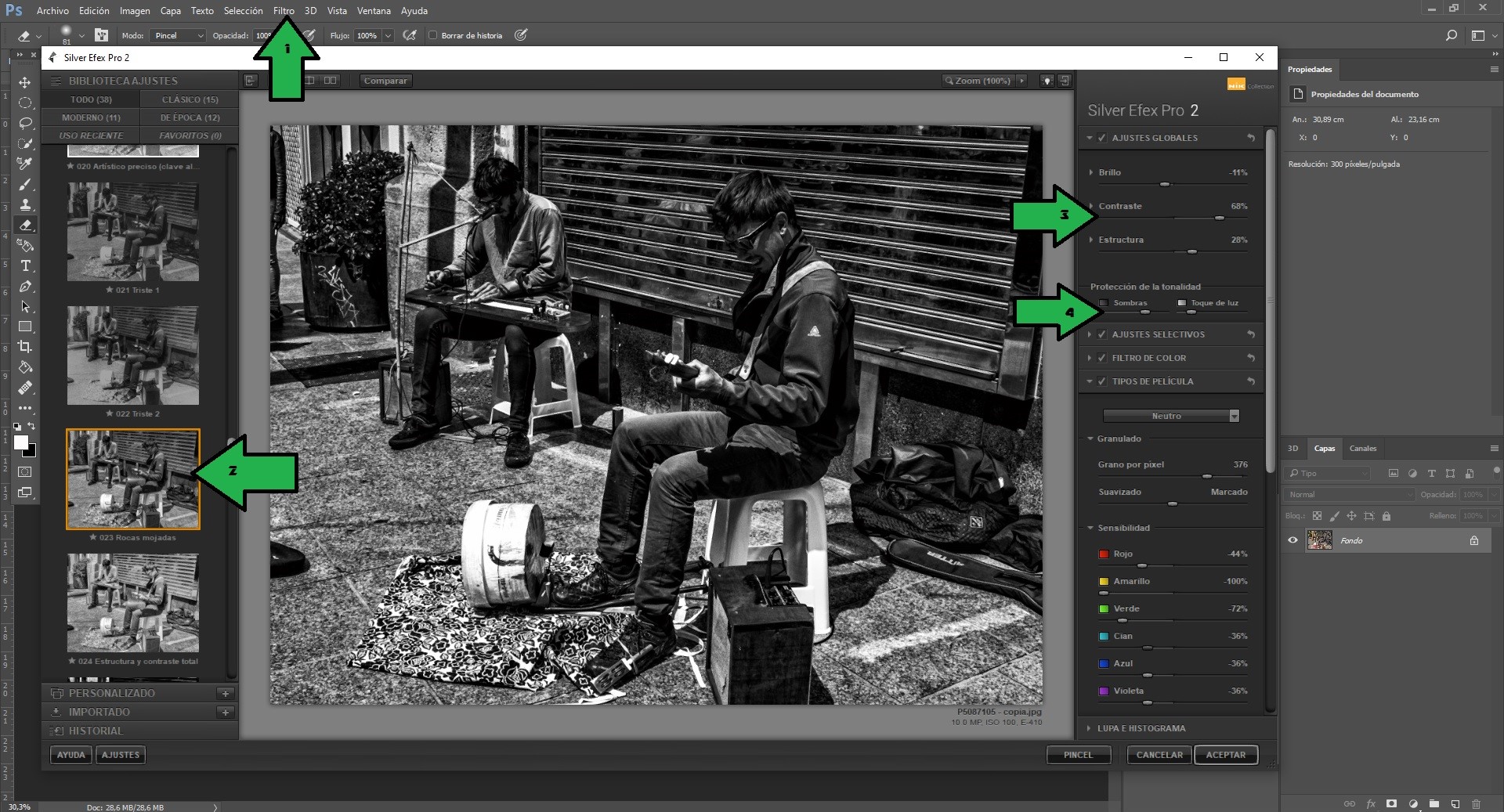The height and width of the screenshot is (812, 1504).
Task: Toggle pixel layer filter in Capas
Action: [1393, 474]
